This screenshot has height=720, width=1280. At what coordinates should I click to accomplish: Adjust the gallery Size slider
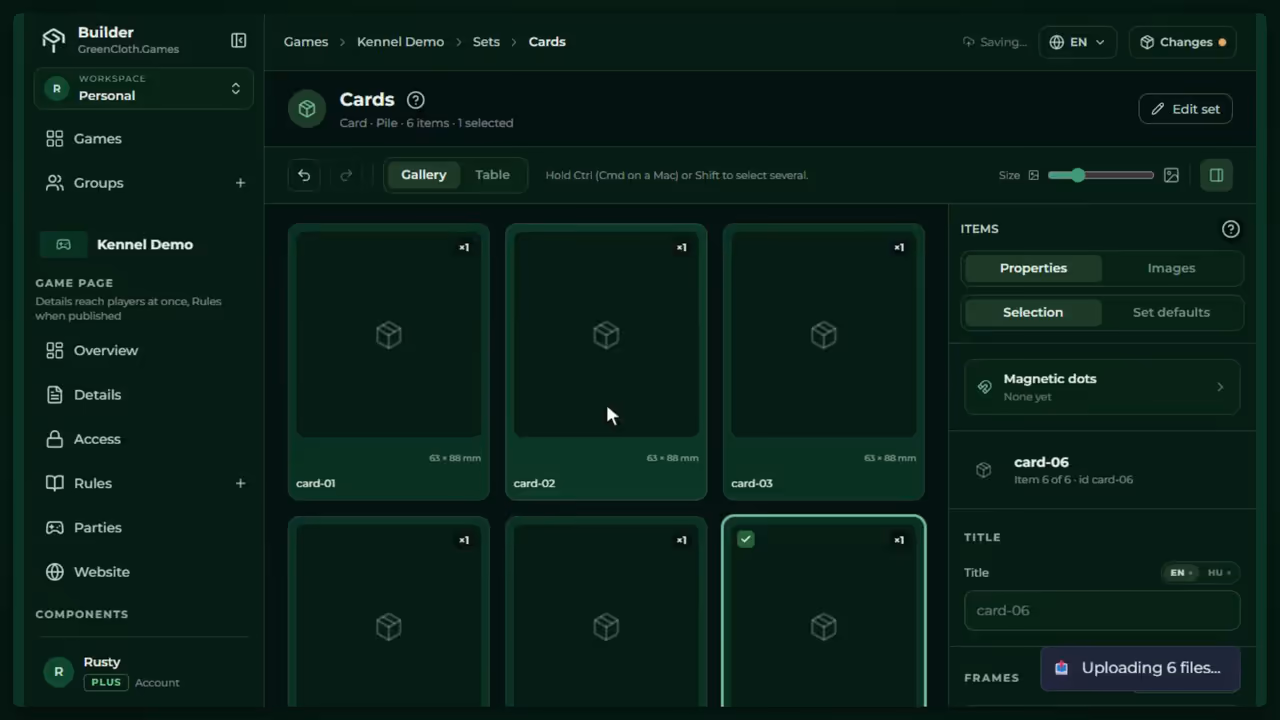tap(1101, 175)
